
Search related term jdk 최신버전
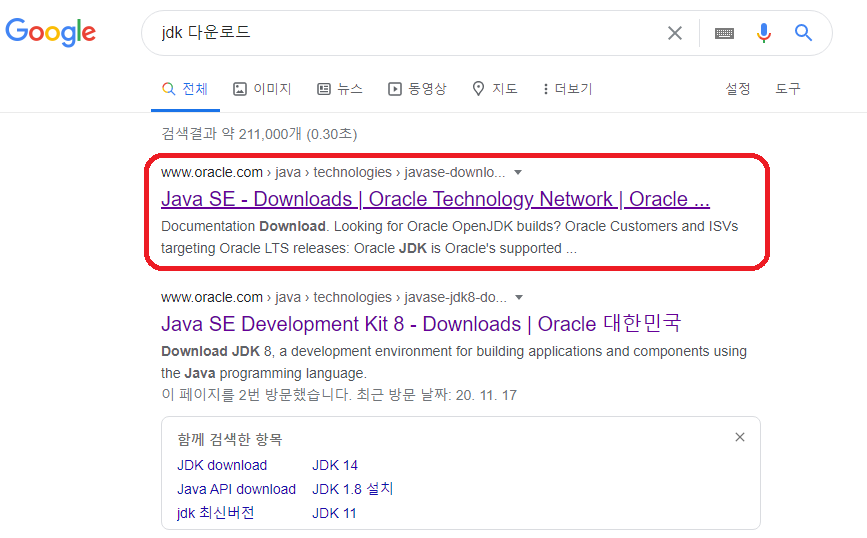(x=215, y=513)
